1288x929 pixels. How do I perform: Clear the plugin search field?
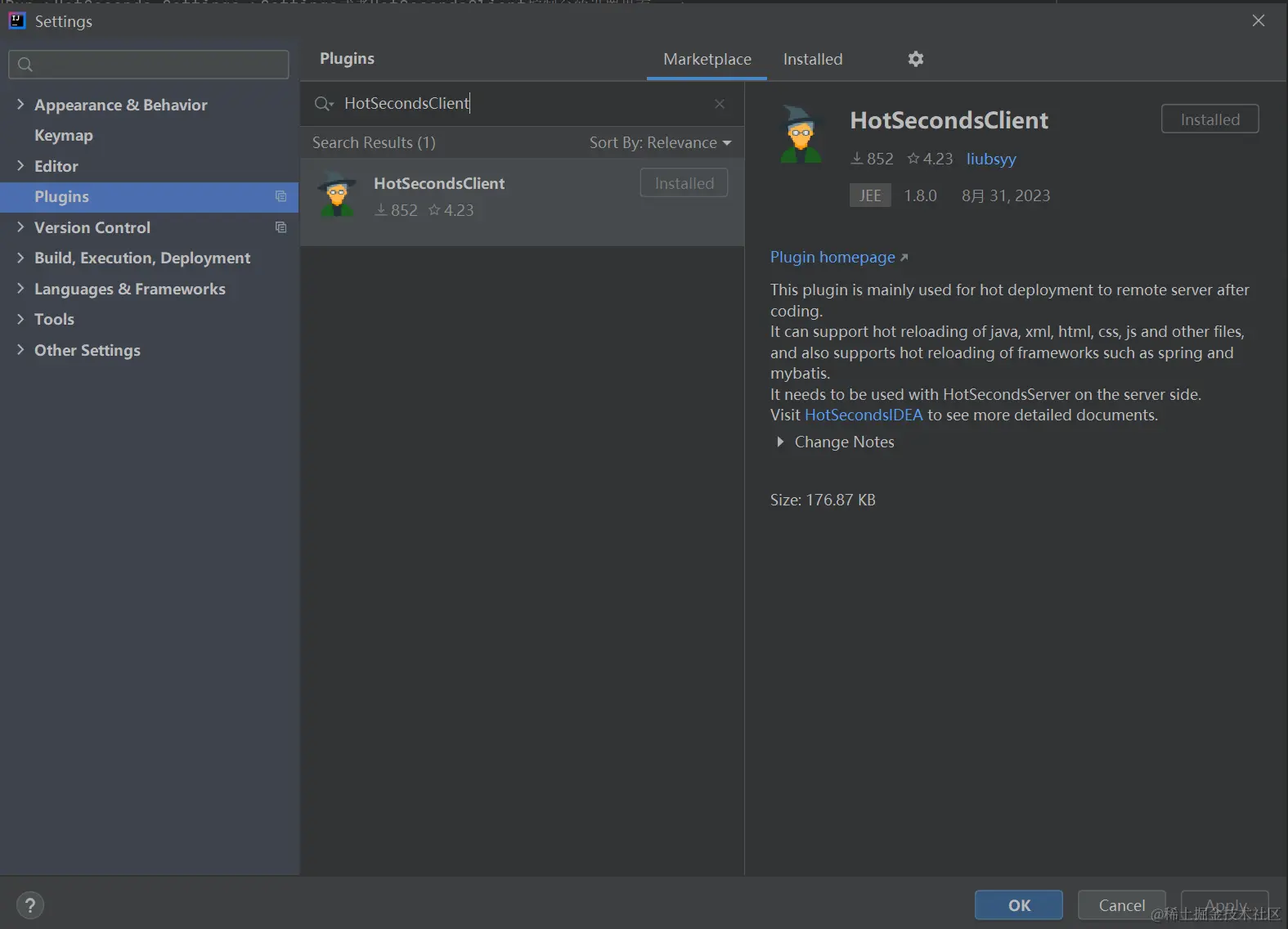click(720, 104)
